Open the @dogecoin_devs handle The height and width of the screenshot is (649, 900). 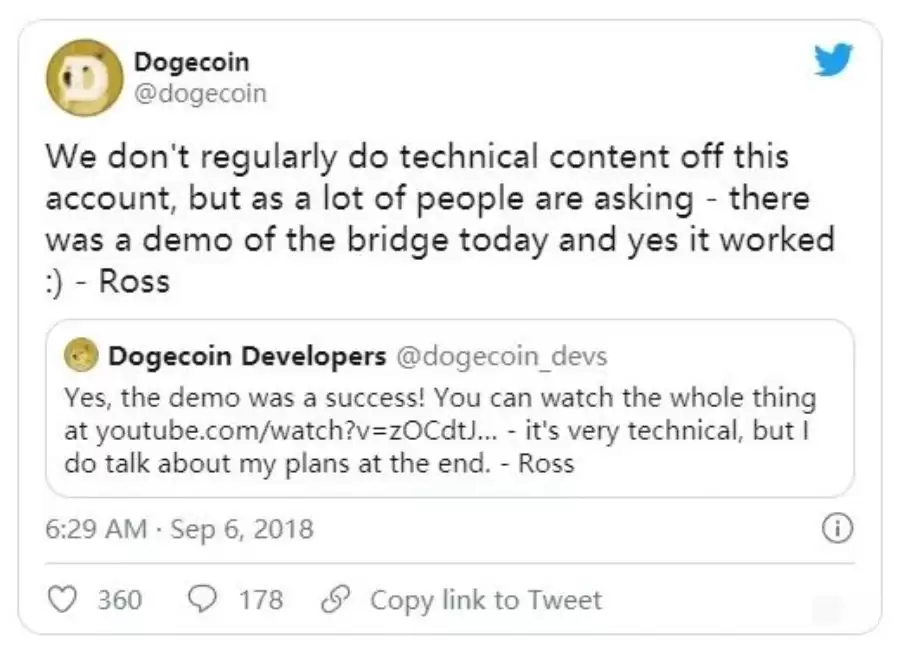[x=502, y=355]
